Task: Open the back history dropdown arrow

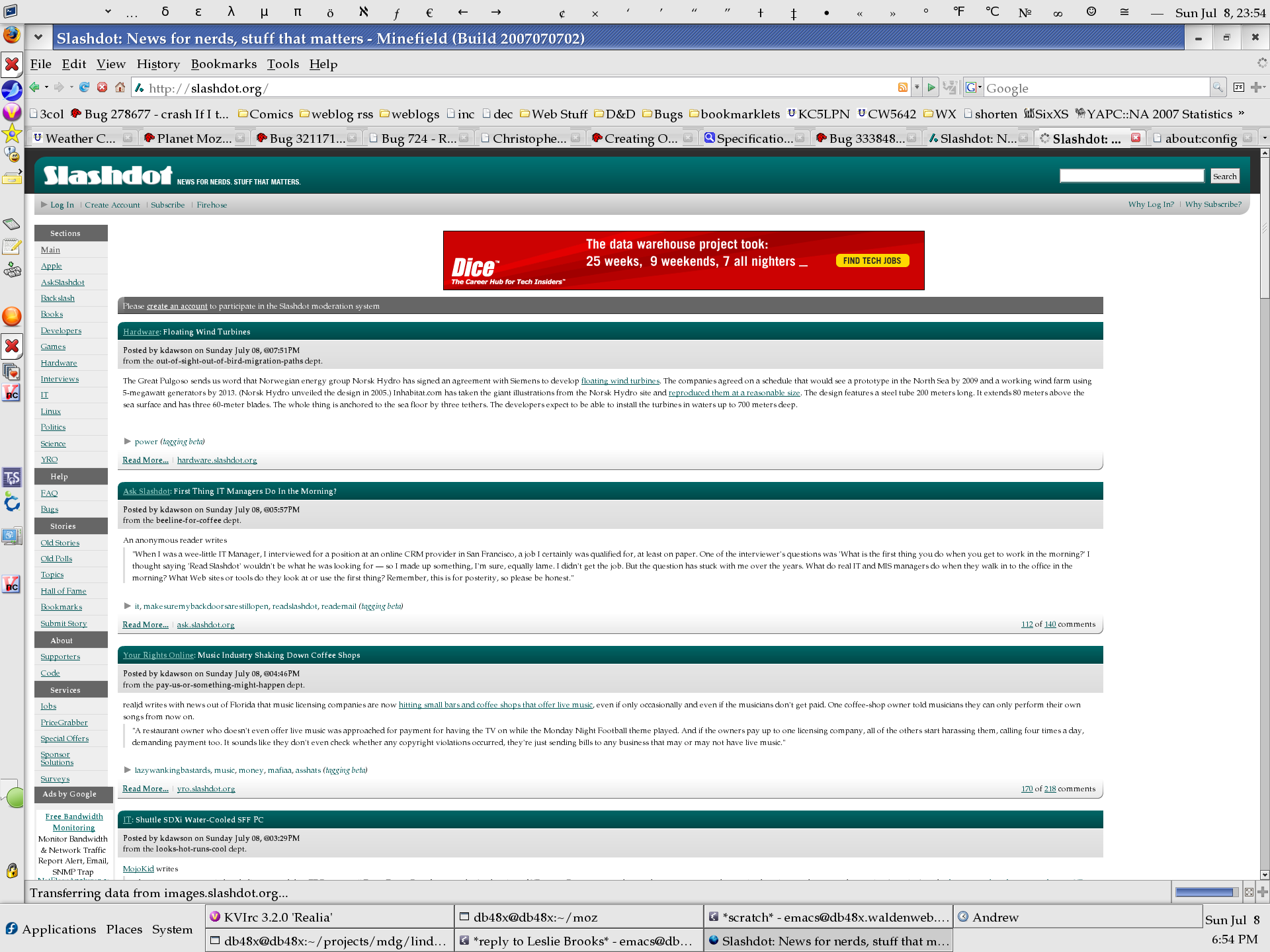Action: (46, 87)
